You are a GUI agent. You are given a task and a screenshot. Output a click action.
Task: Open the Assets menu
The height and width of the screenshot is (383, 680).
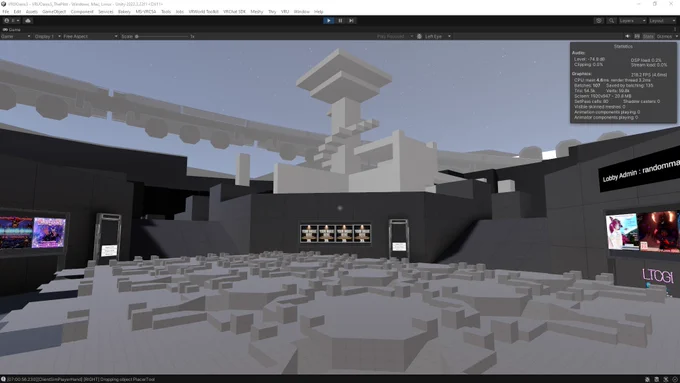(x=32, y=12)
